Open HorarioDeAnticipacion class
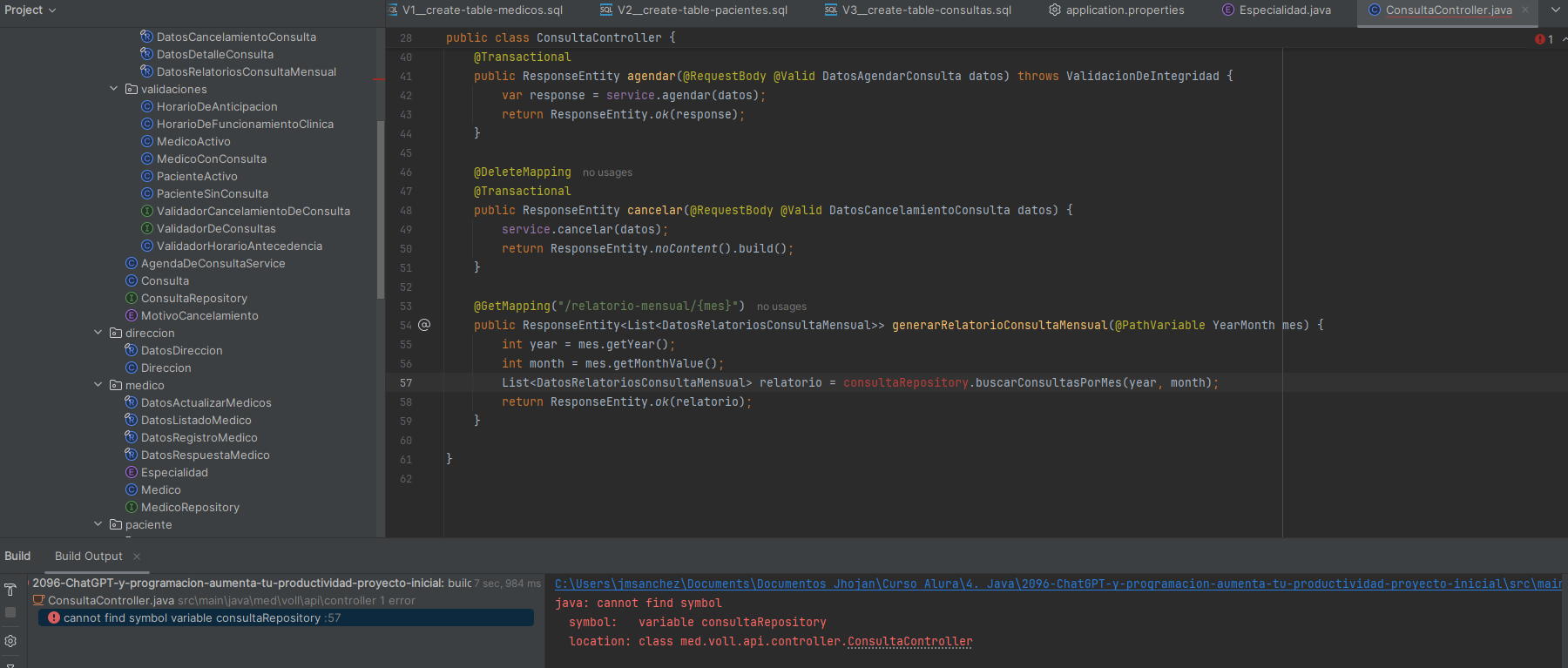Screen dimensions: 1568x668 click(217, 106)
